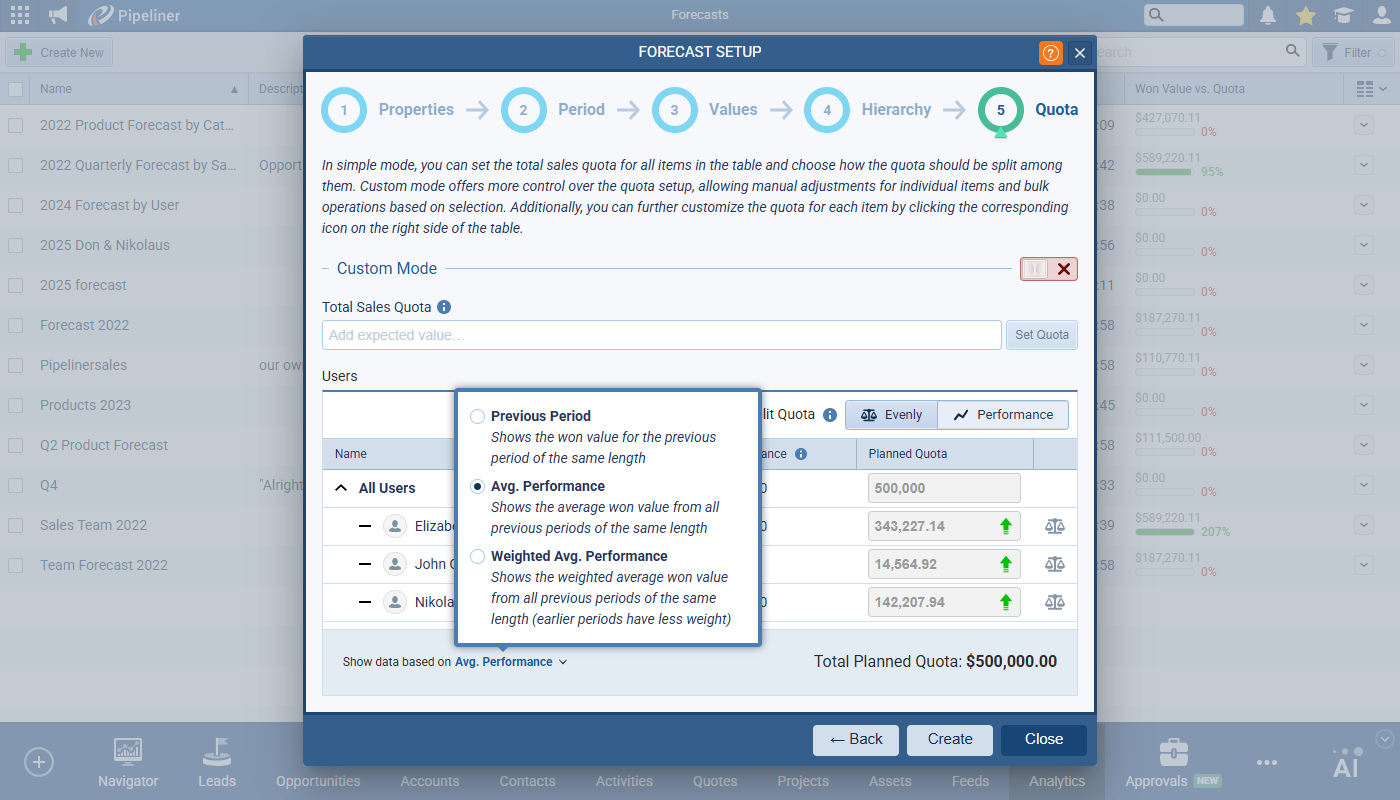Click balance scale icon for 14,564.92 quota row

(x=1055, y=564)
